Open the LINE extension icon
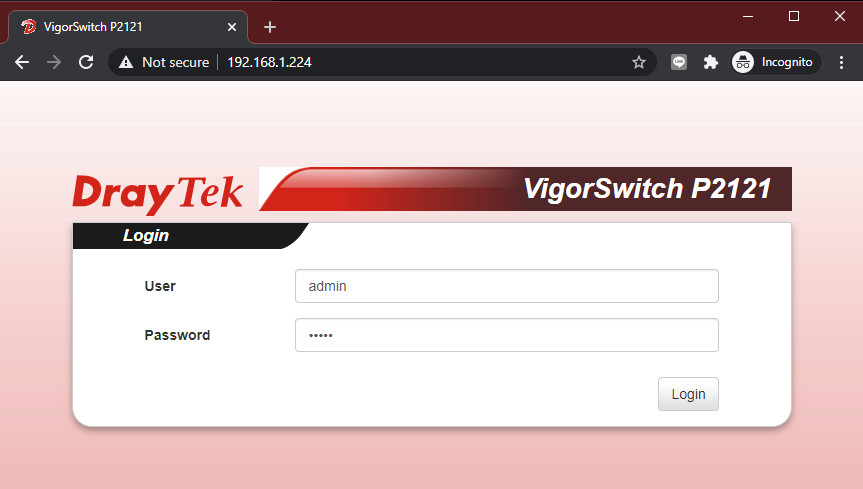The width and height of the screenshot is (863, 489). pos(679,62)
